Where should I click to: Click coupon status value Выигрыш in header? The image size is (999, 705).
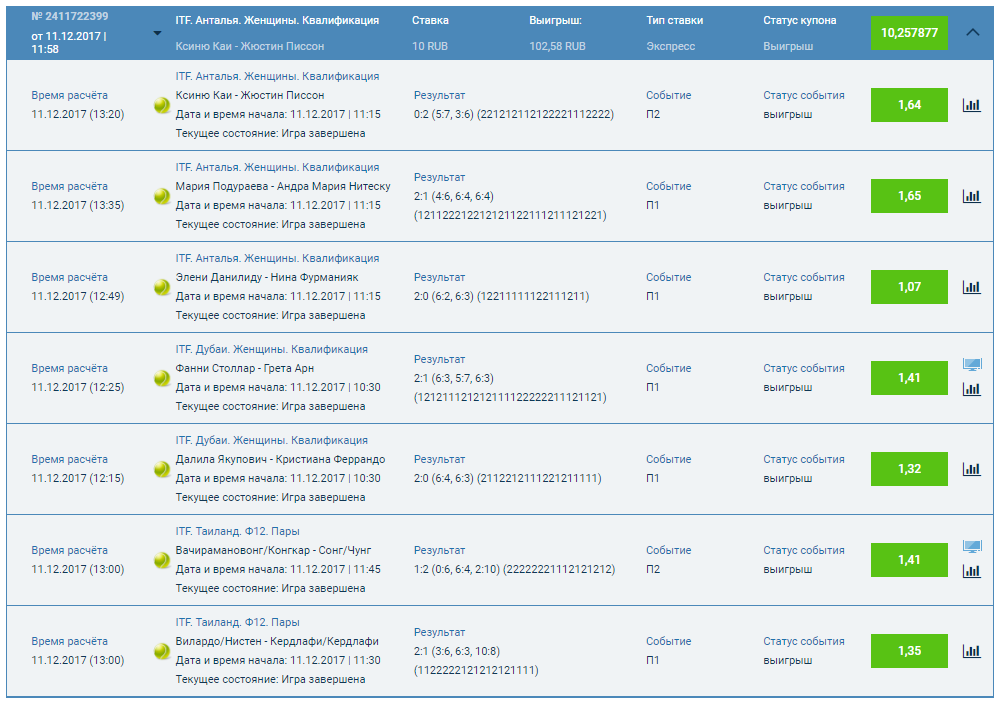point(788,46)
